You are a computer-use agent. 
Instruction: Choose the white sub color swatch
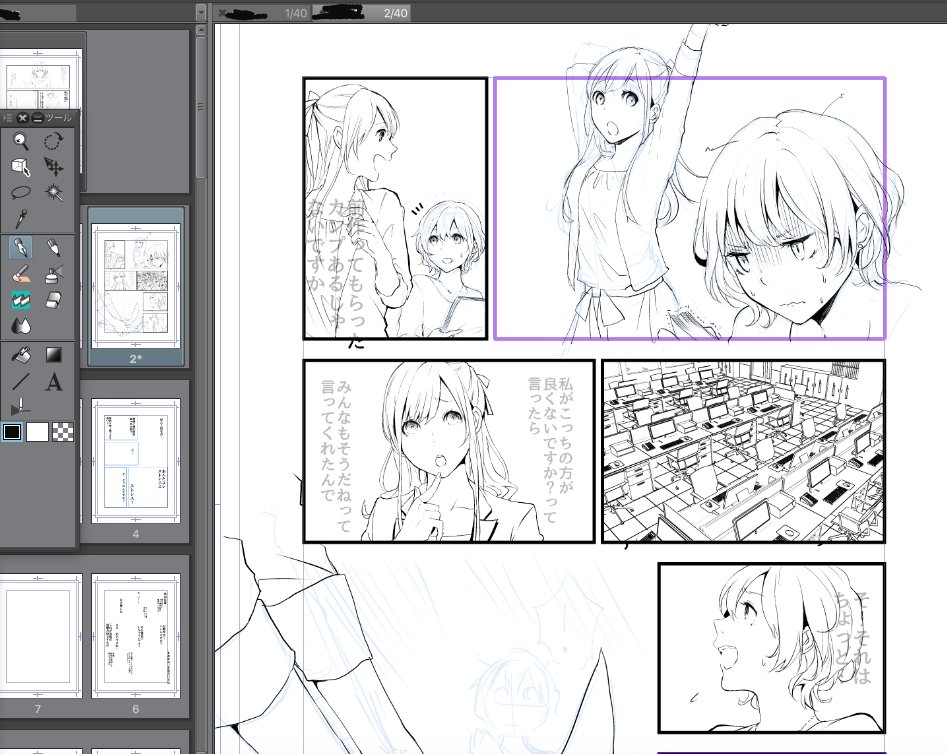point(37,432)
